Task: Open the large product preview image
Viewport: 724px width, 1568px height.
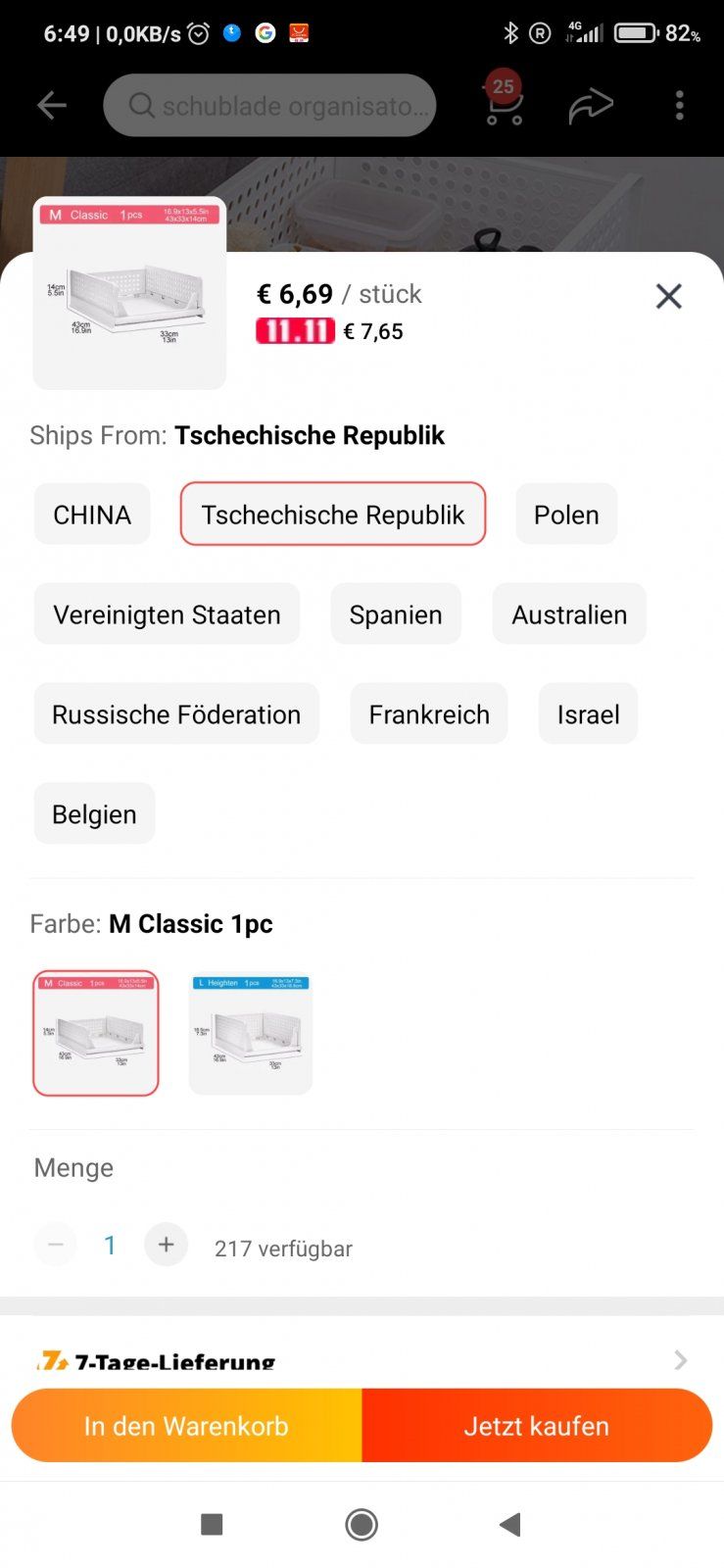Action: 129,293
